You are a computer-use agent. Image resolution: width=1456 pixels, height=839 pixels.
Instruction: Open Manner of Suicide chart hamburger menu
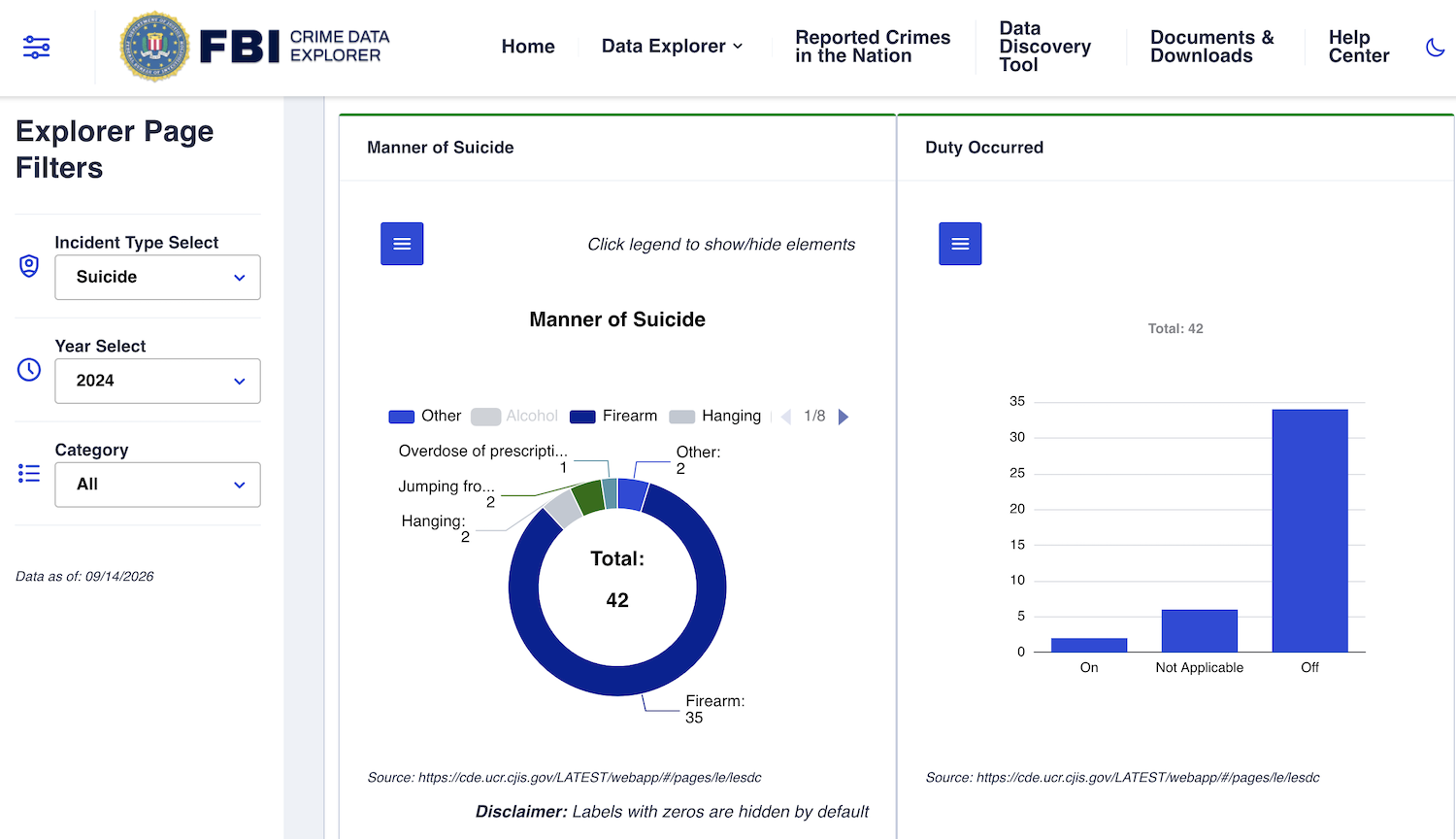click(402, 244)
